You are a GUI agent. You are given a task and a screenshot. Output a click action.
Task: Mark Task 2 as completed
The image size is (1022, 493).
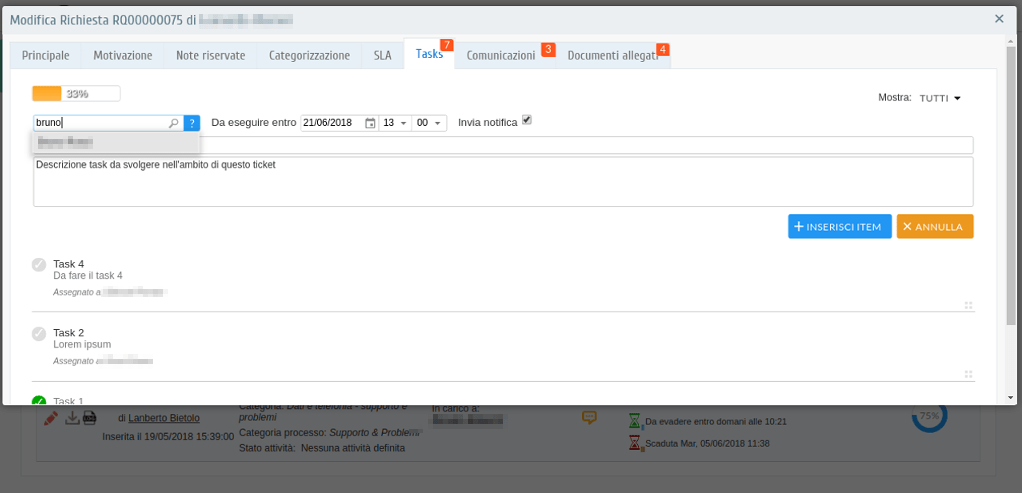[39, 333]
